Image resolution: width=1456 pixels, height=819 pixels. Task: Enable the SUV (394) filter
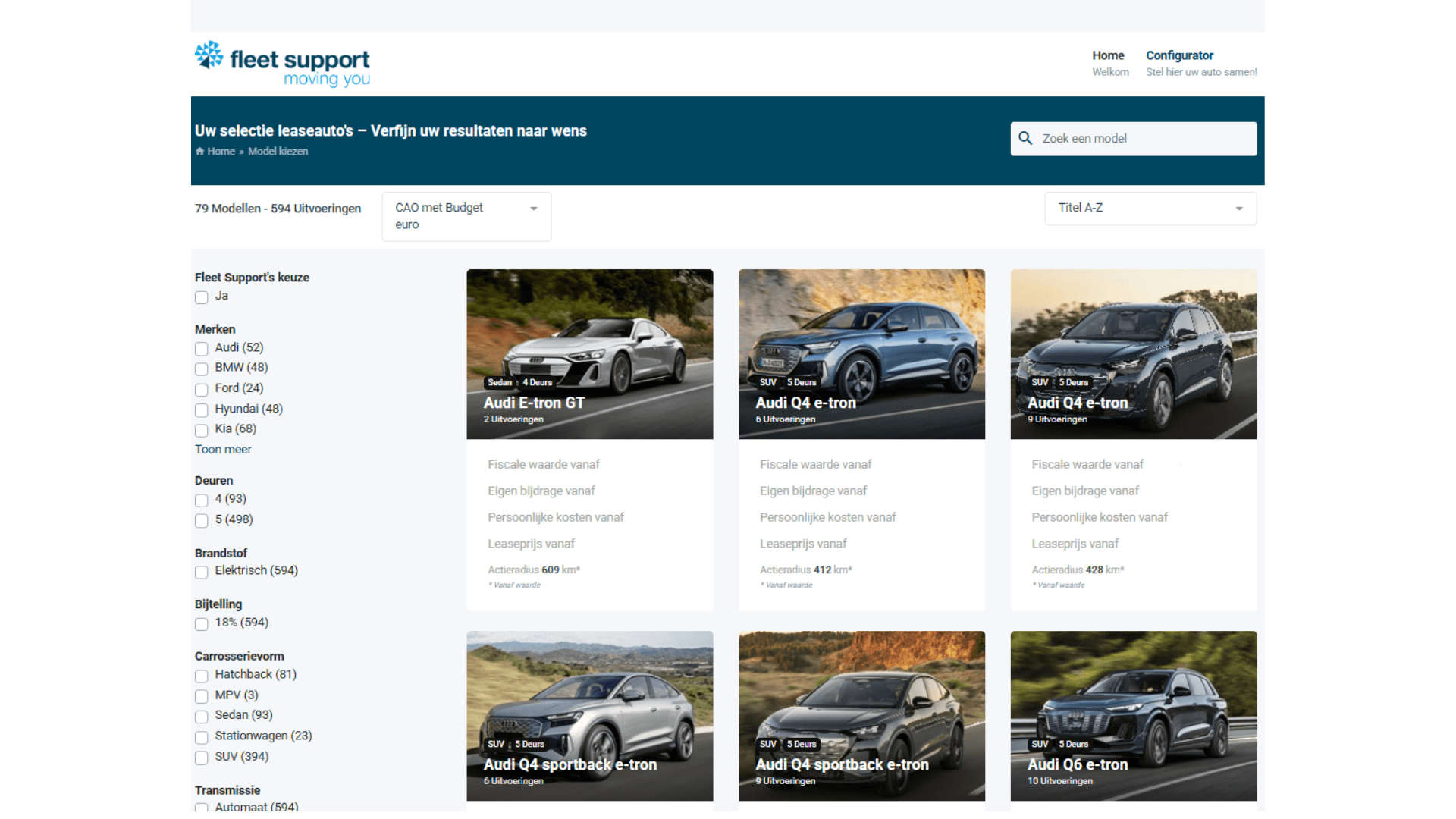pos(201,758)
